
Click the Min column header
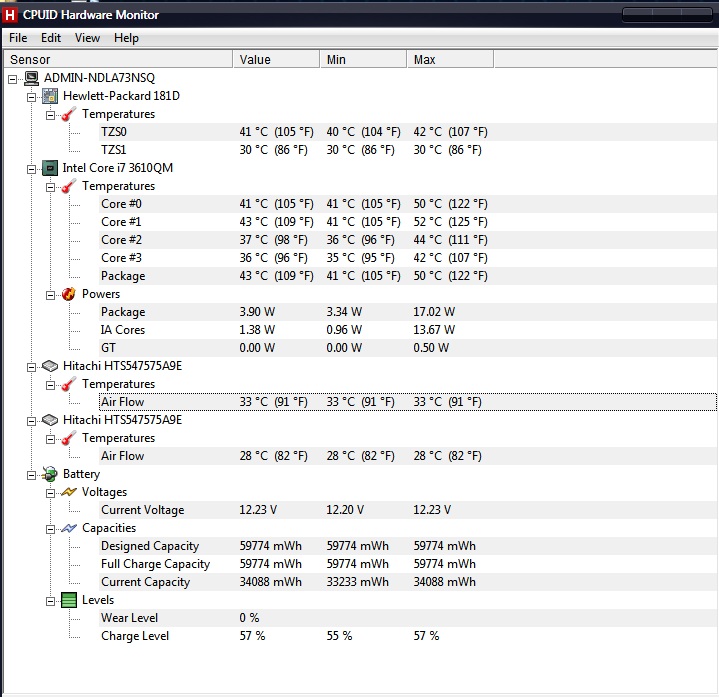click(x=363, y=60)
